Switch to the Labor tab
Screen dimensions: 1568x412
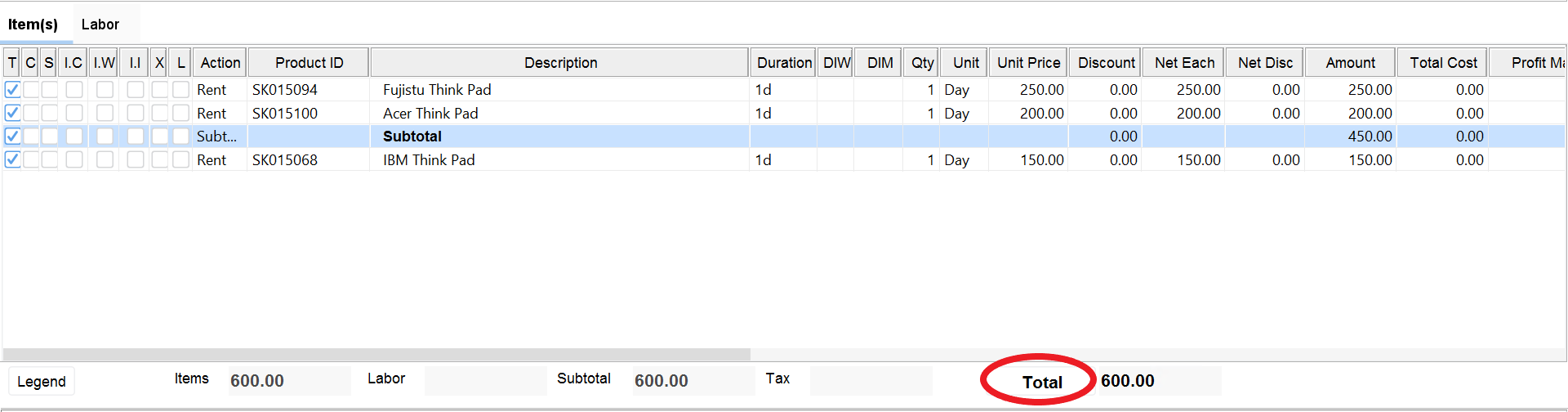coord(100,25)
